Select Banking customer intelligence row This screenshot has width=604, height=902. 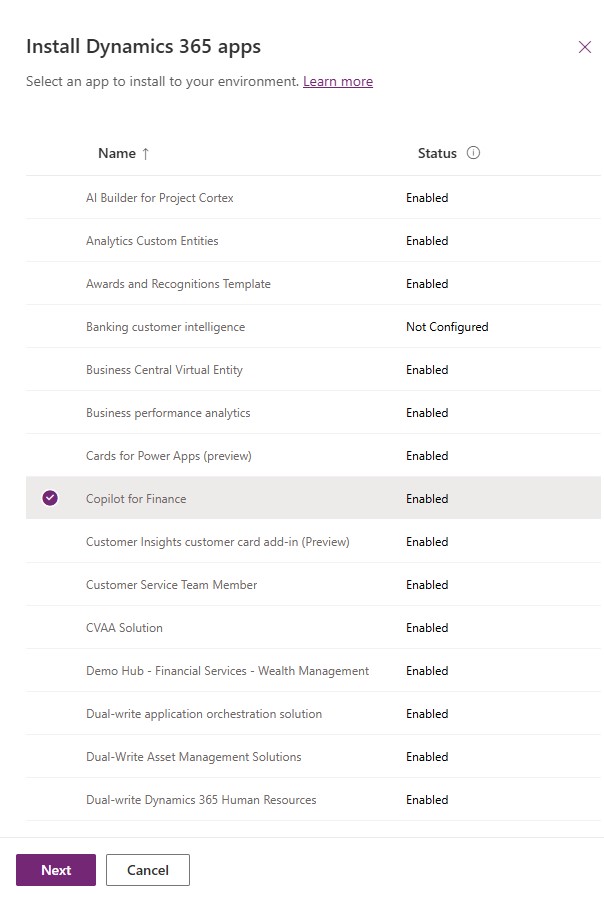[314, 327]
